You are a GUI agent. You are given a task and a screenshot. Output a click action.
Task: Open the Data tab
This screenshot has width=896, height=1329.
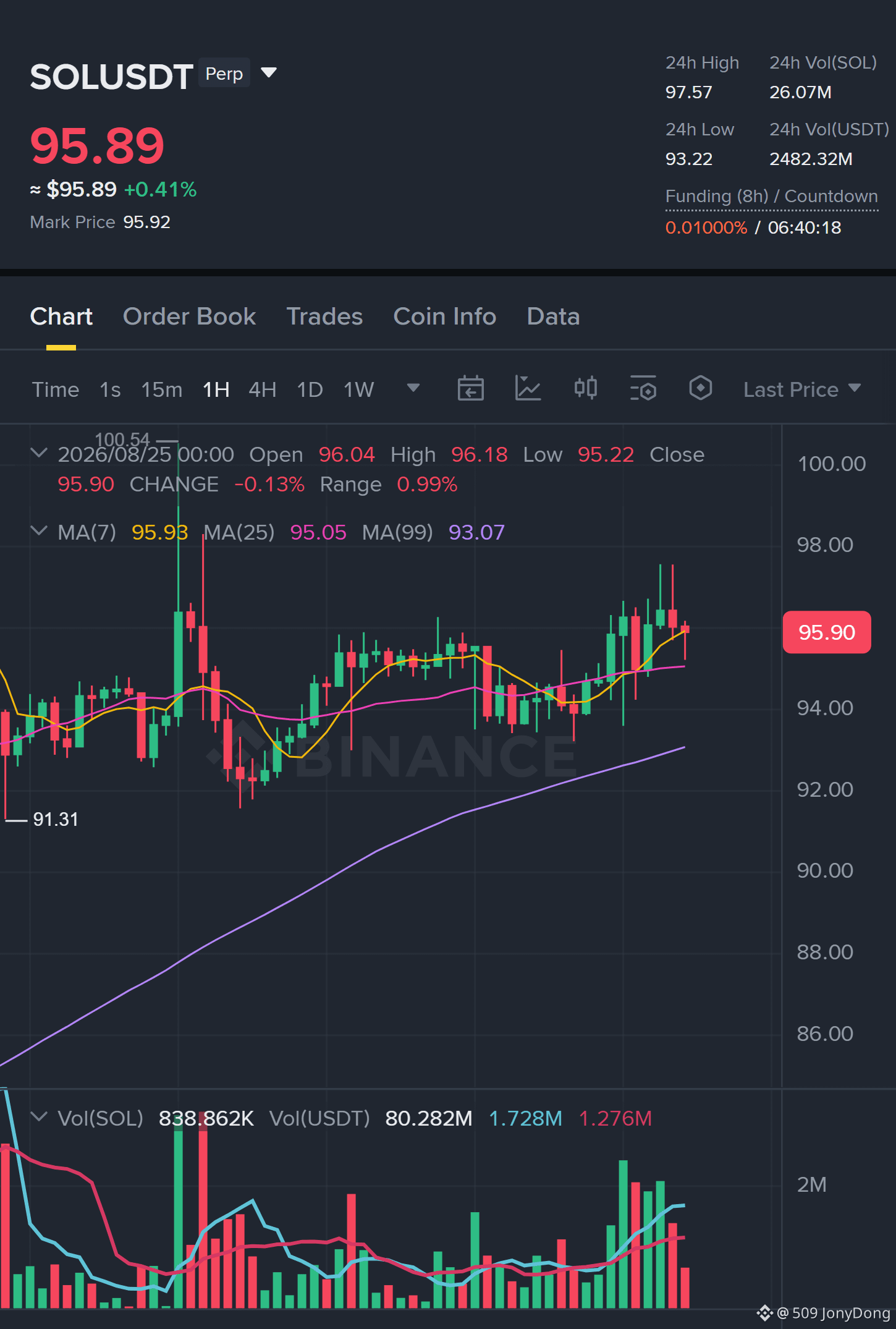click(x=553, y=316)
